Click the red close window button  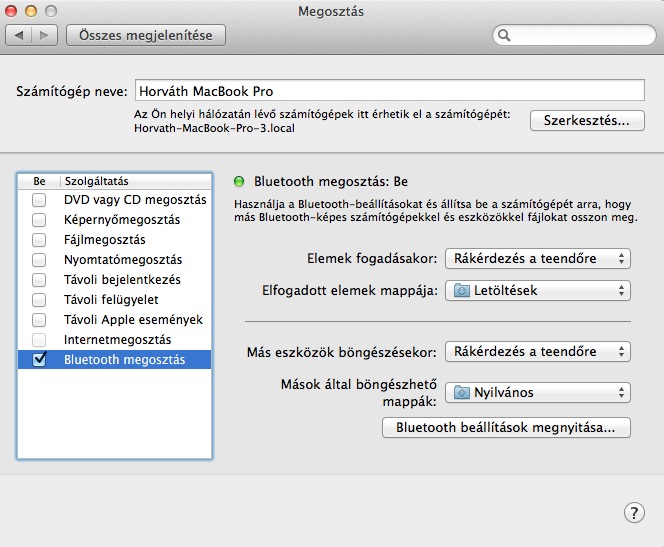pyautogui.click(x=11, y=11)
